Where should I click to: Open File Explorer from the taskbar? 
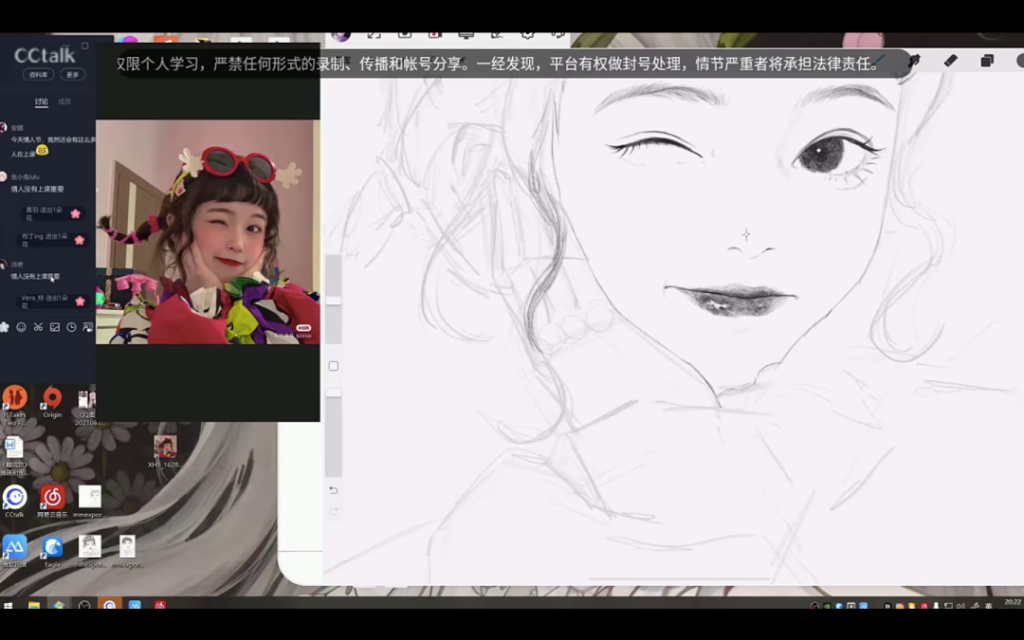tap(34, 605)
